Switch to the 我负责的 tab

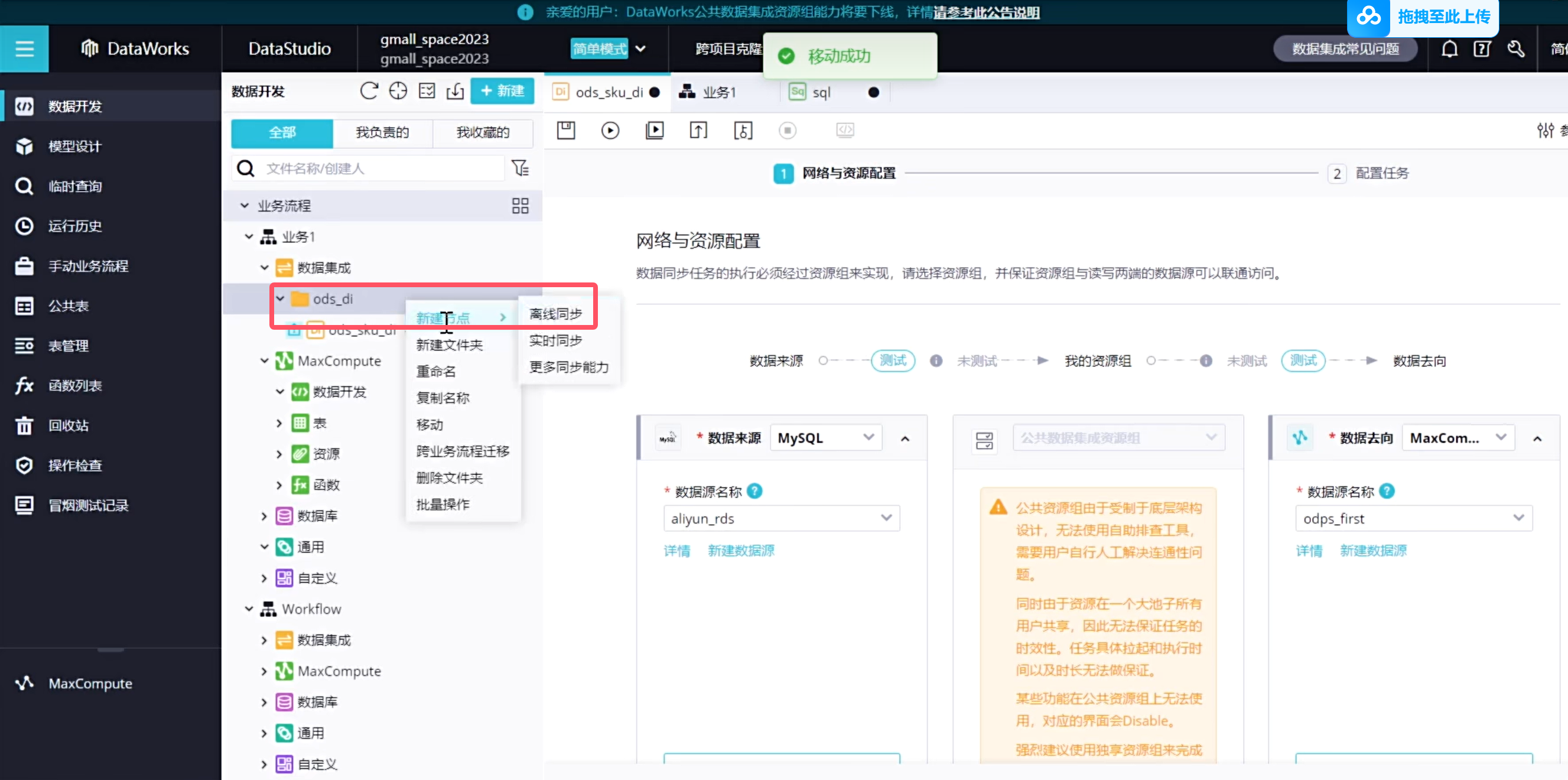point(382,133)
